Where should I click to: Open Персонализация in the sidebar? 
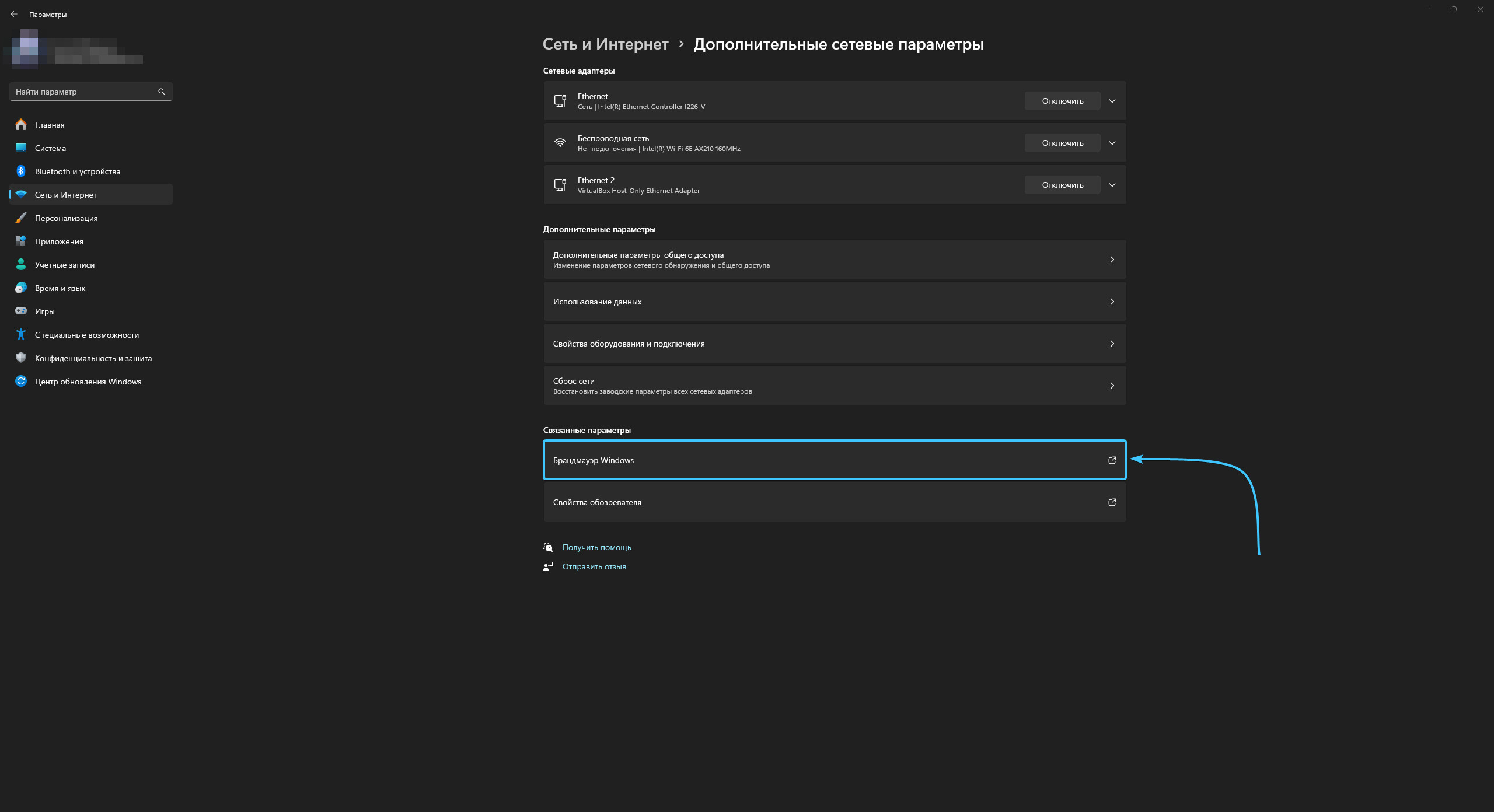pos(66,218)
